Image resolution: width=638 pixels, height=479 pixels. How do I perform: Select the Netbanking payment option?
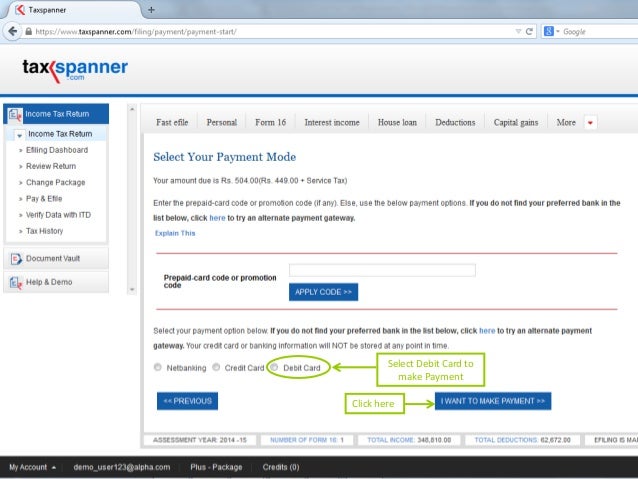point(158,367)
